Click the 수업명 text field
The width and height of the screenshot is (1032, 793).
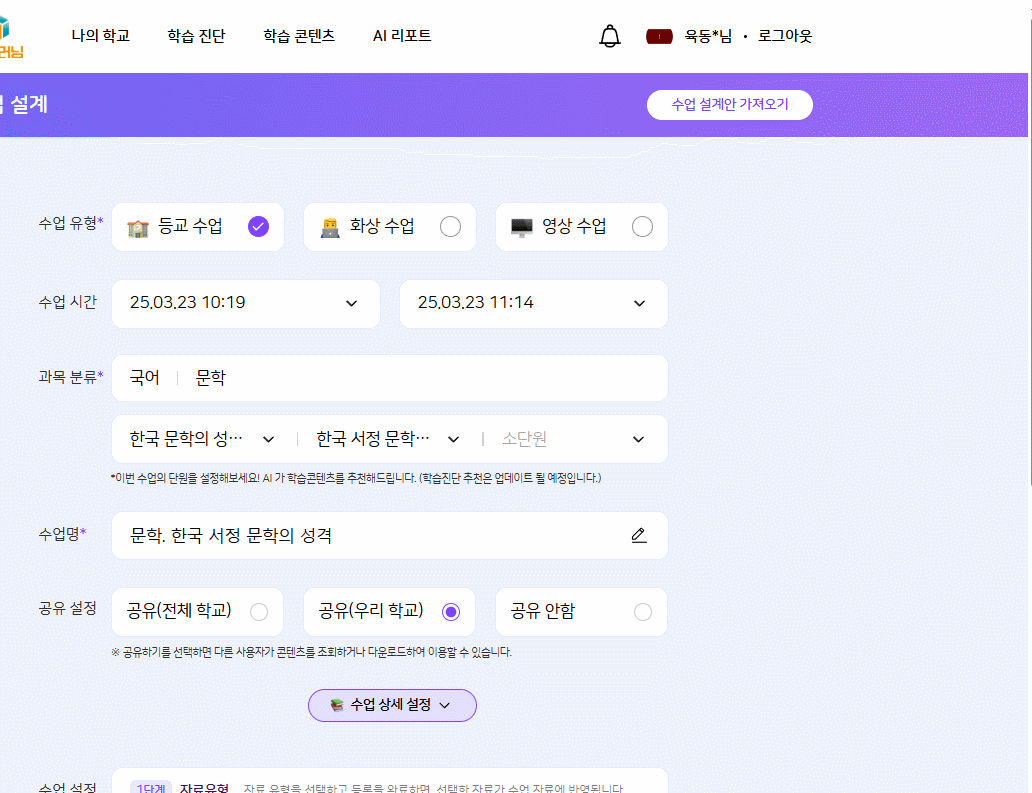coord(390,535)
